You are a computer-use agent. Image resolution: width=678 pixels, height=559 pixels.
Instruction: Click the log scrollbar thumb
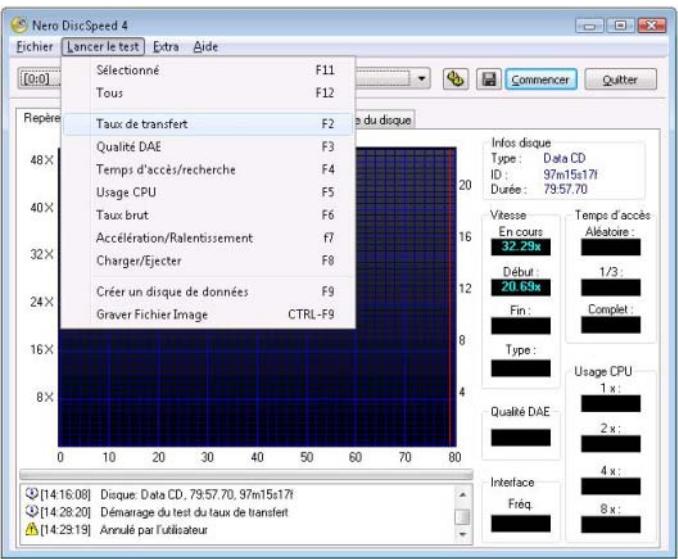(x=463, y=517)
